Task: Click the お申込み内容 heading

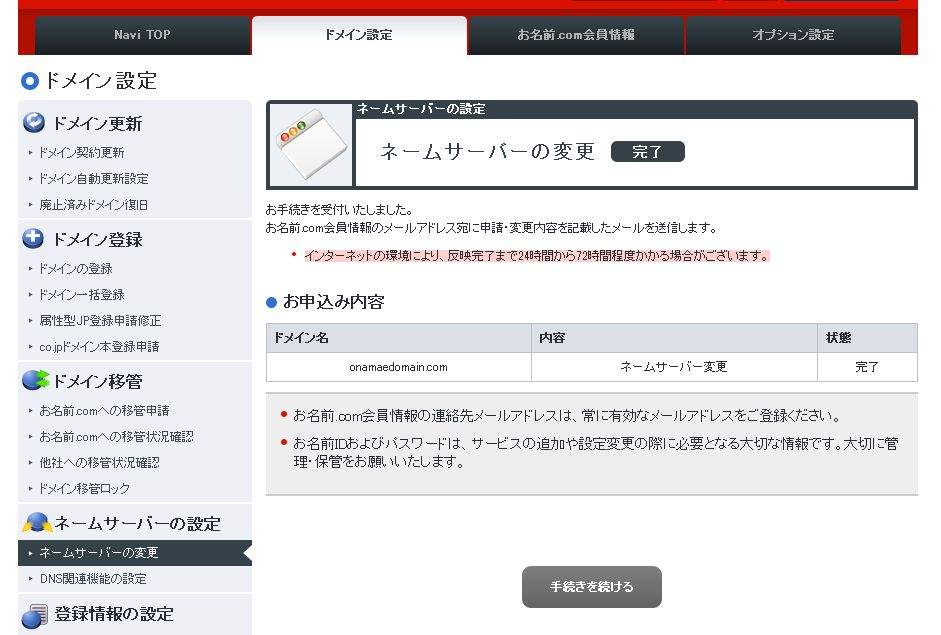Action: pos(334,302)
